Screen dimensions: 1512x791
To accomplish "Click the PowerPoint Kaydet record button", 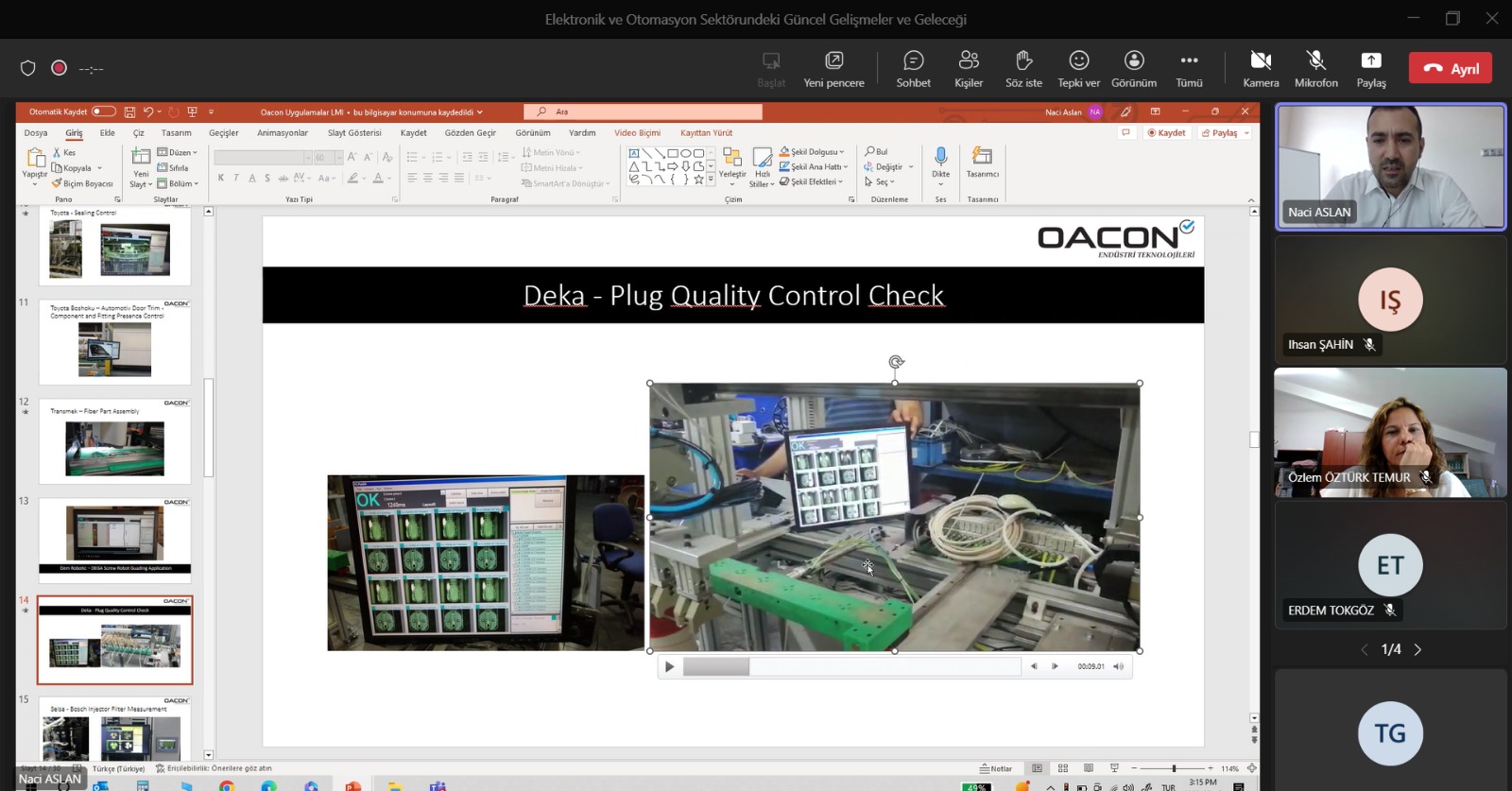I will (x=1166, y=133).
